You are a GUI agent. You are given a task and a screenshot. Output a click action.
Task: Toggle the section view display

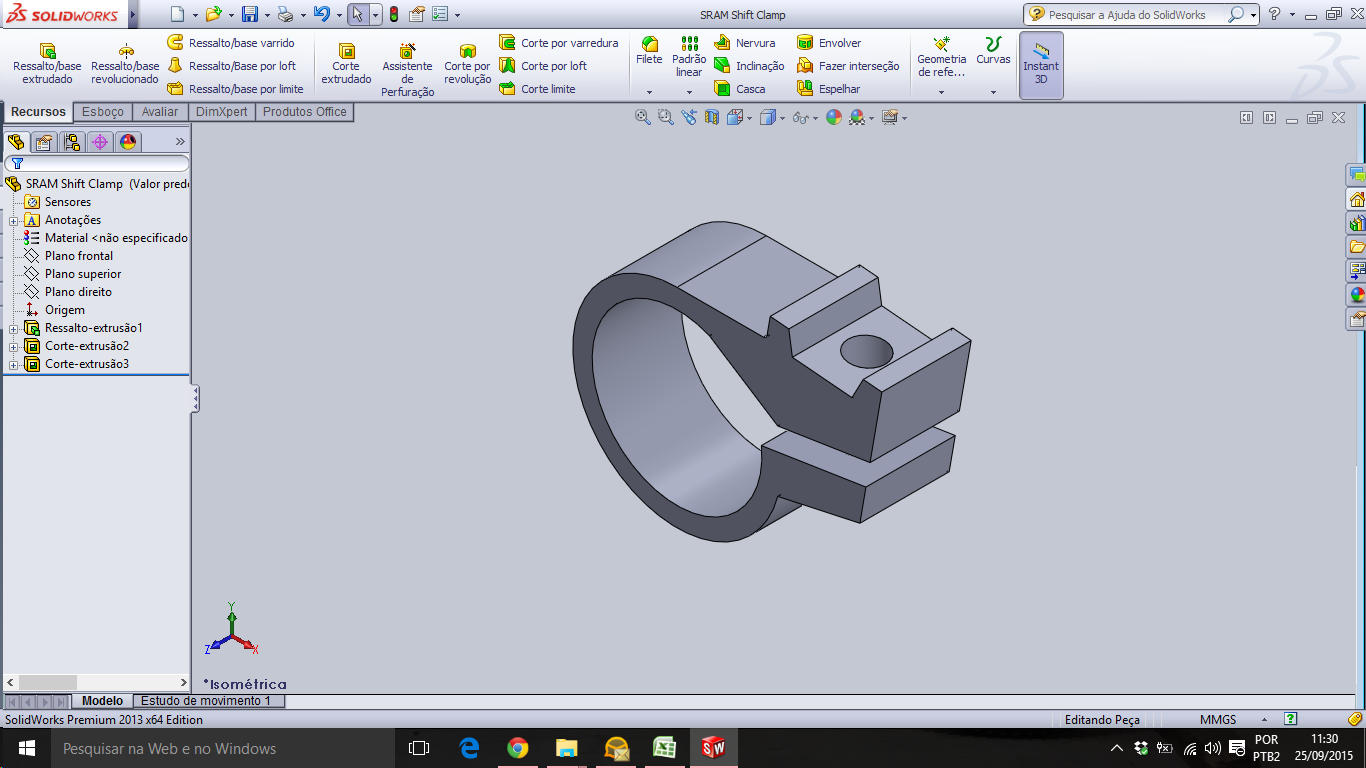coord(712,117)
